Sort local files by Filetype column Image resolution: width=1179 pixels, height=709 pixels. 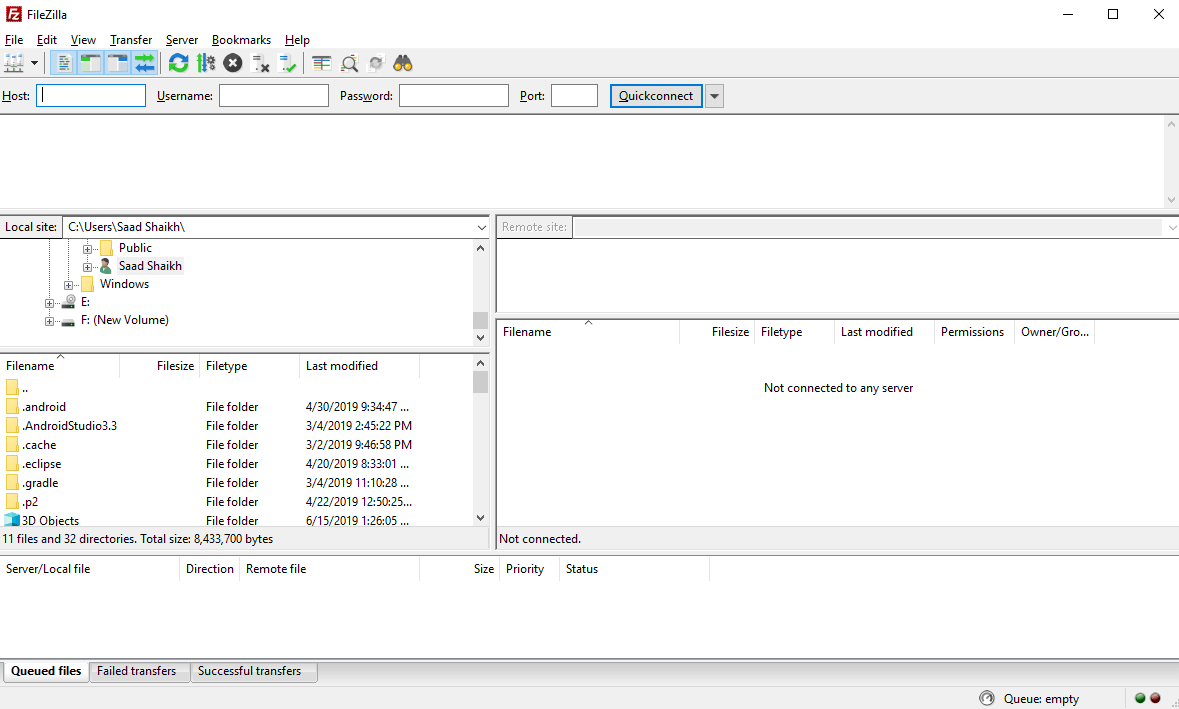pyautogui.click(x=250, y=366)
